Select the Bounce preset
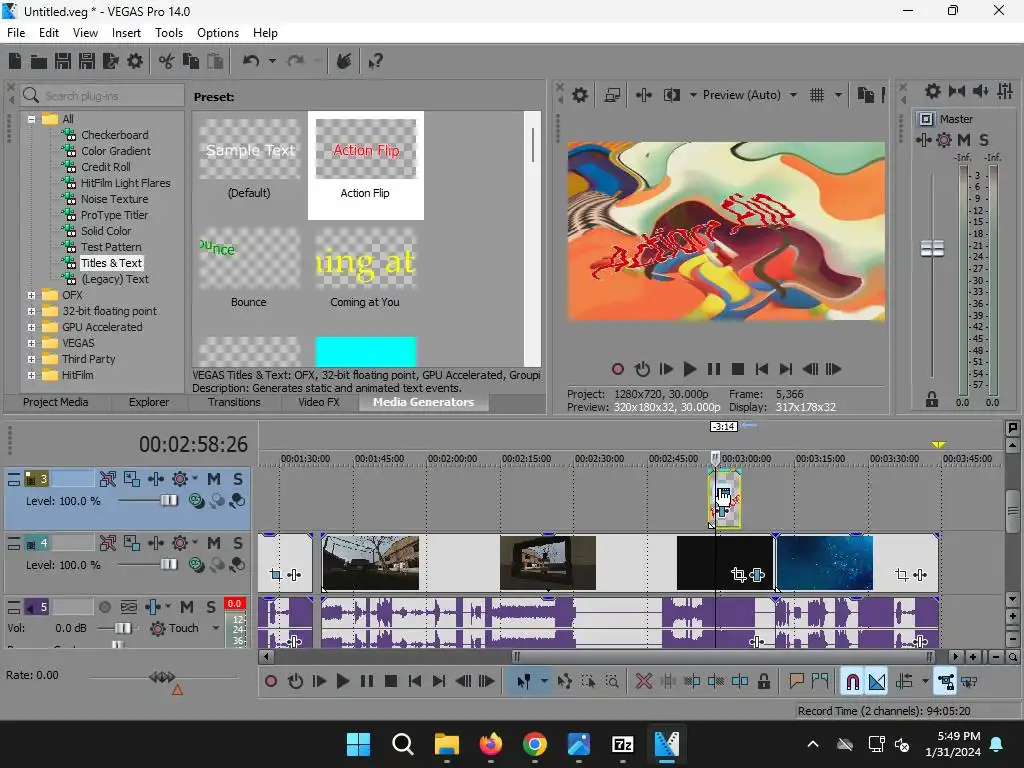Viewport: 1024px width, 768px height. (249, 269)
